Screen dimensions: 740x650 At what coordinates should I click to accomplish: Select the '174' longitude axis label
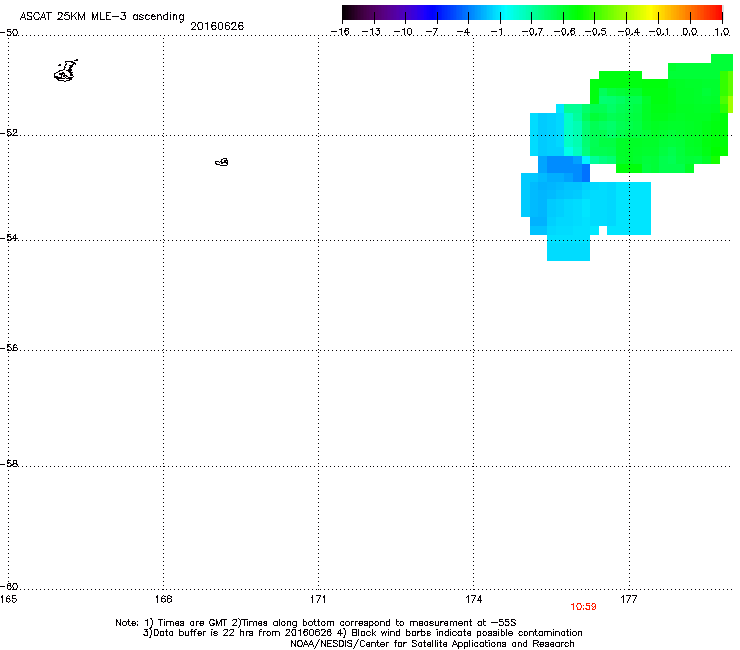coord(473,599)
